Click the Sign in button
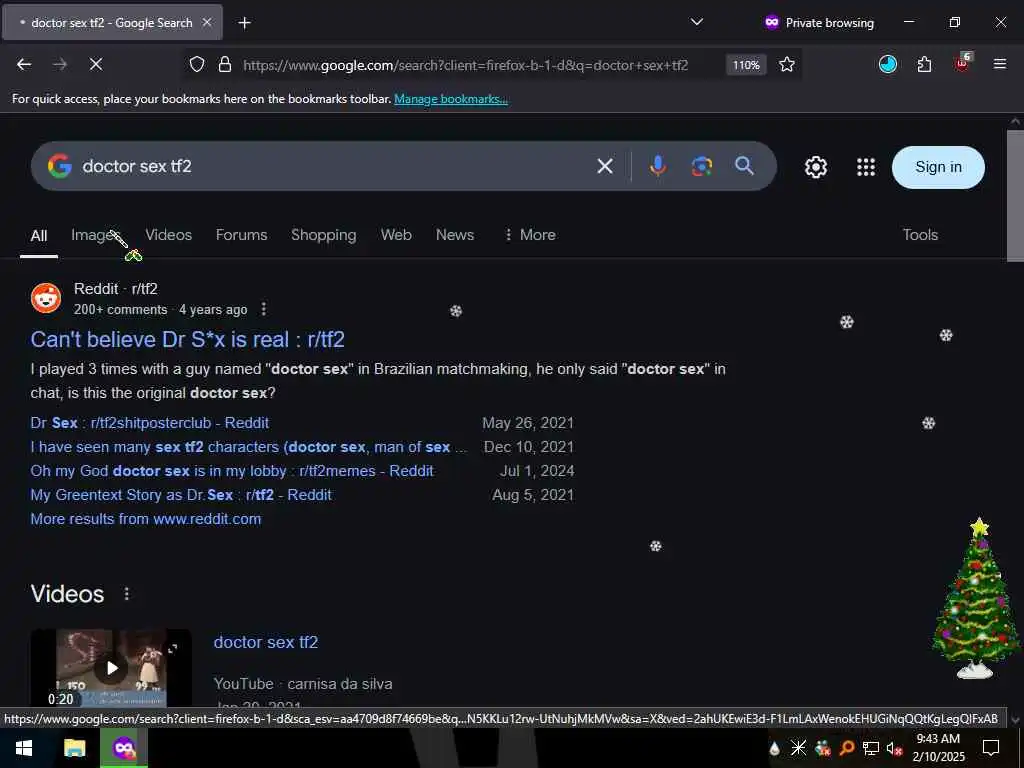This screenshot has width=1024, height=768. 938,167
